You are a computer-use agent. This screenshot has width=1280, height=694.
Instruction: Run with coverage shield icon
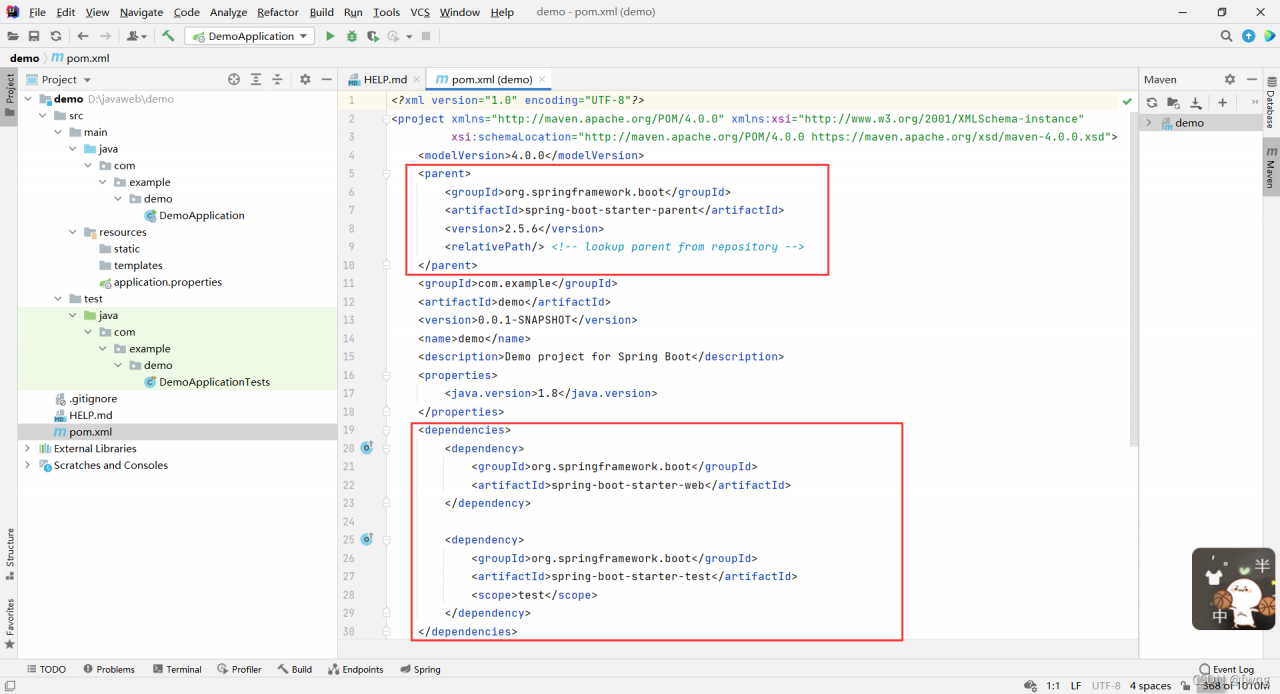373,36
